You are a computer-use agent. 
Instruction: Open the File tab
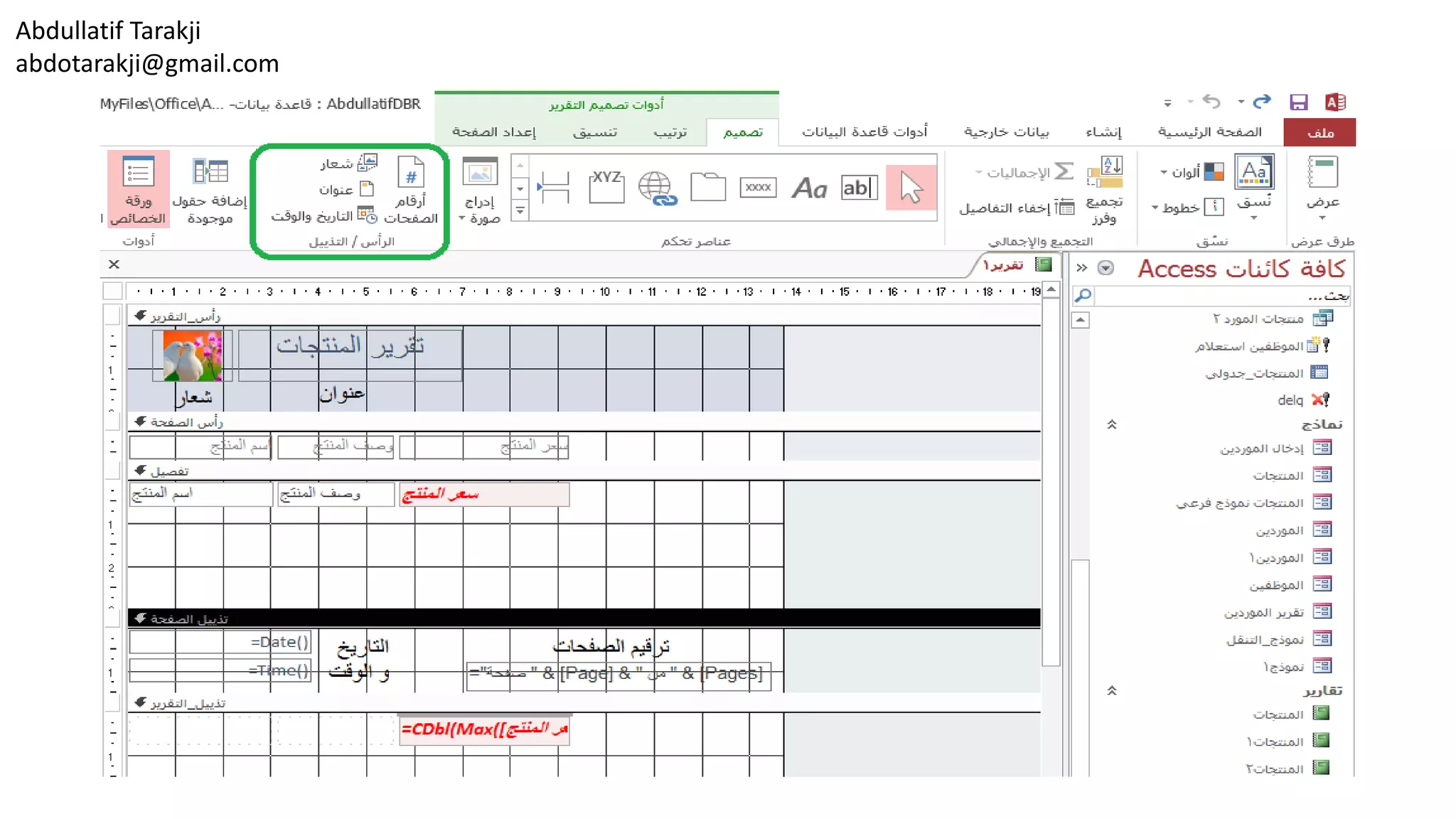pyautogui.click(x=1319, y=133)
